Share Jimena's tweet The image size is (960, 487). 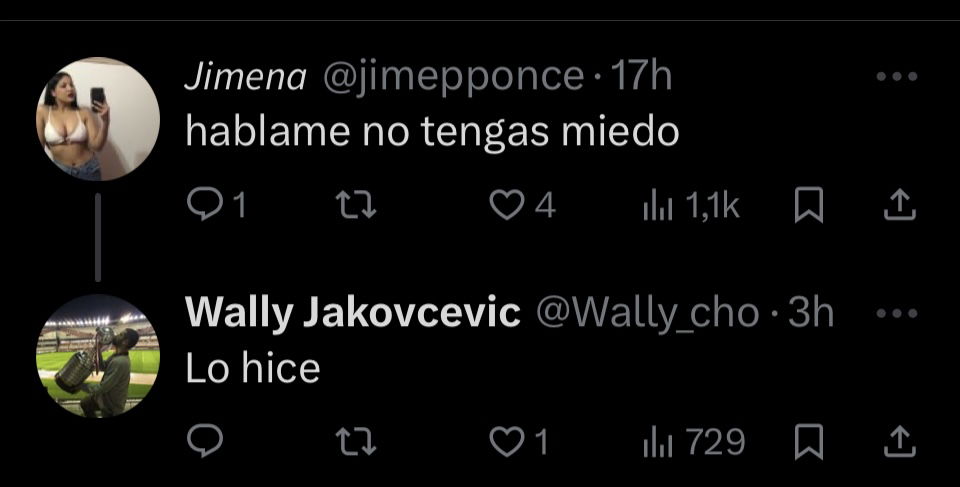[x=899, y=205]
